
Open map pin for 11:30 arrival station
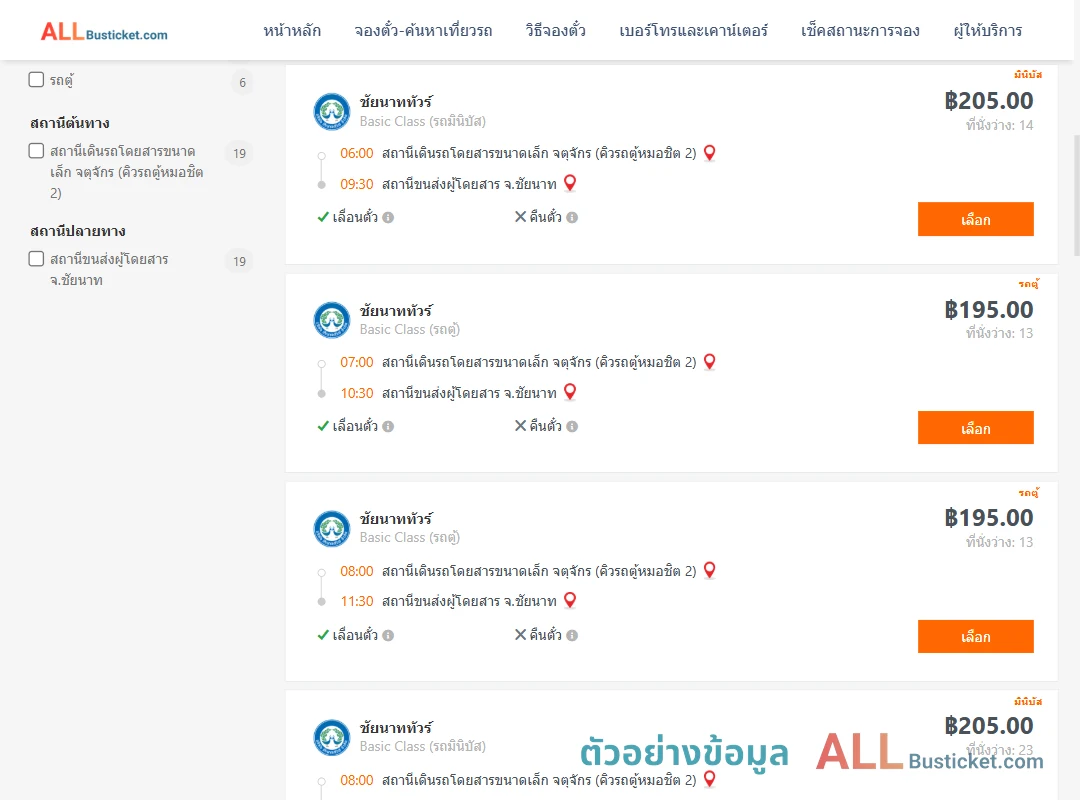(570, 600)
